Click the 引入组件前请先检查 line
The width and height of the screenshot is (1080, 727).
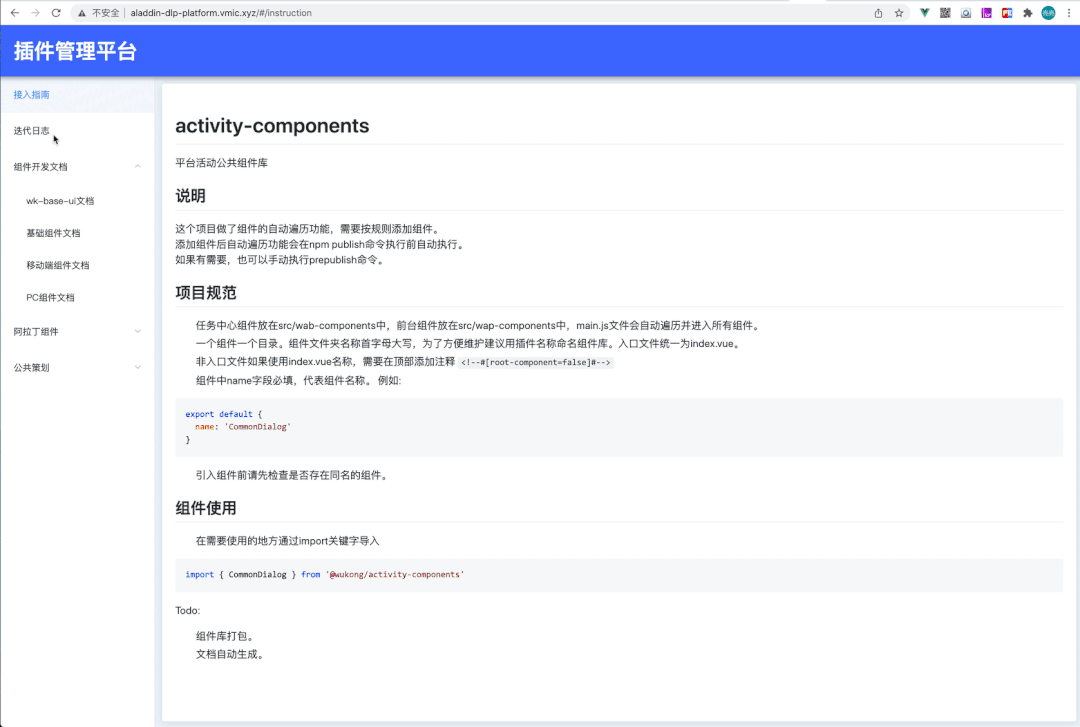point(292,475)
